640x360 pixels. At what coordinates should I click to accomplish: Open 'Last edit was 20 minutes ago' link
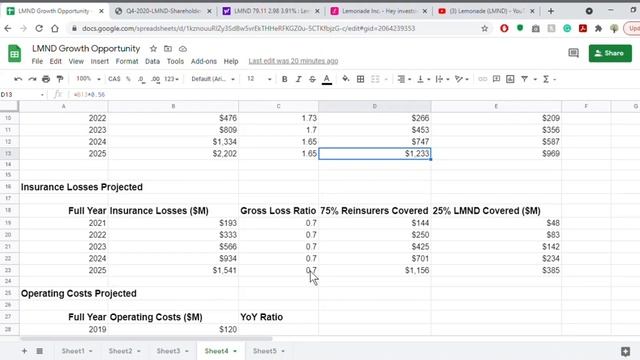293,61
